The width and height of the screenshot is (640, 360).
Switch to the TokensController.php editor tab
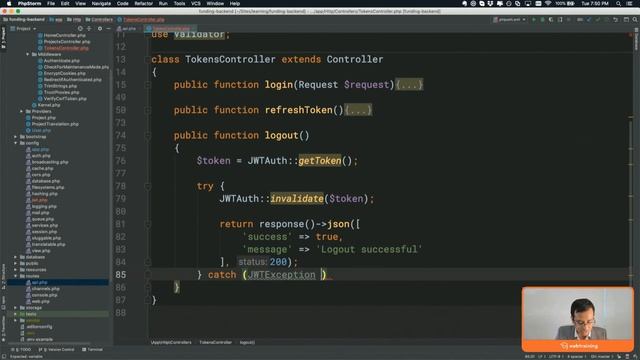coord(171,29)
